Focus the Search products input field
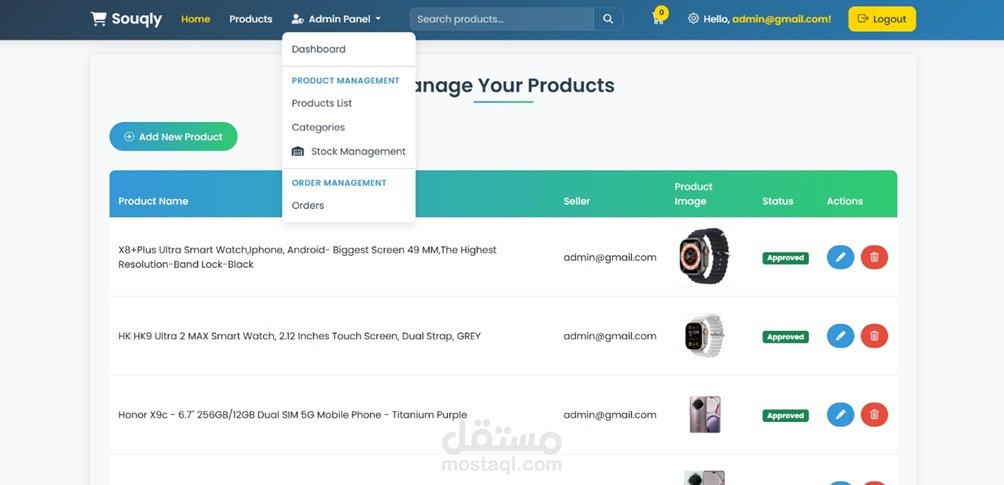The width and height of the screenshot is (1004, 485). pos(501,19)
